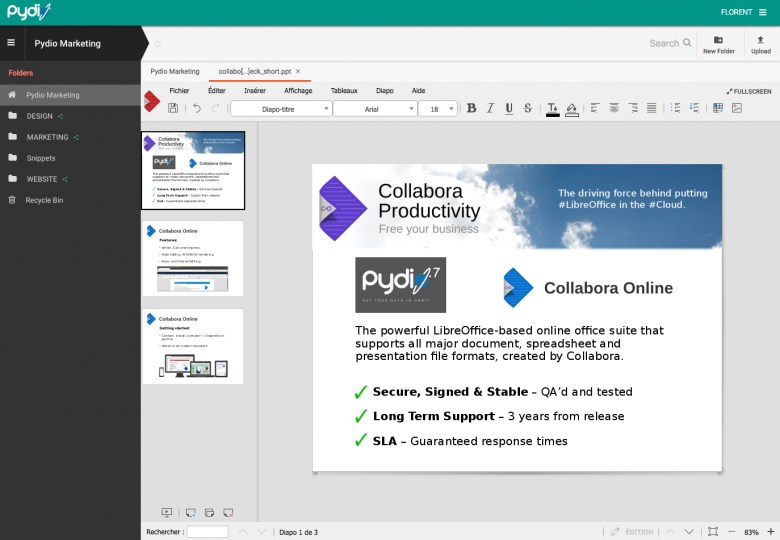
Task: Toggle strikethrough formatting
Action: 527,108
